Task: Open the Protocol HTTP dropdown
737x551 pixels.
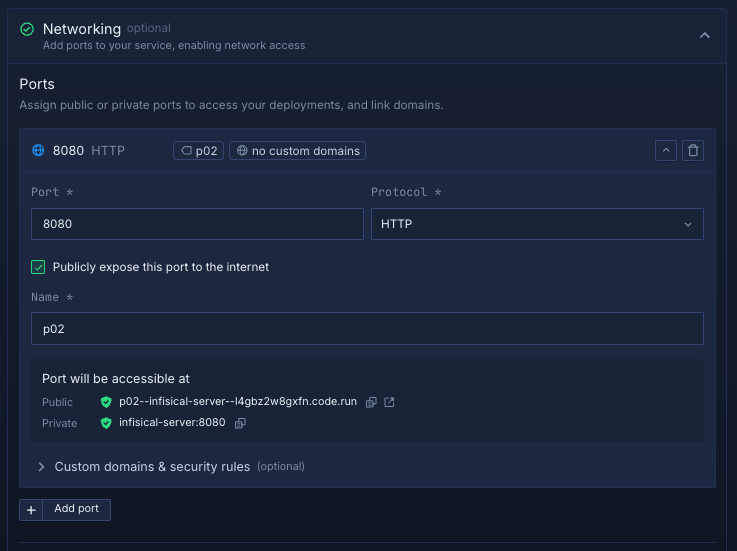Action: click(x=536, y=224)
